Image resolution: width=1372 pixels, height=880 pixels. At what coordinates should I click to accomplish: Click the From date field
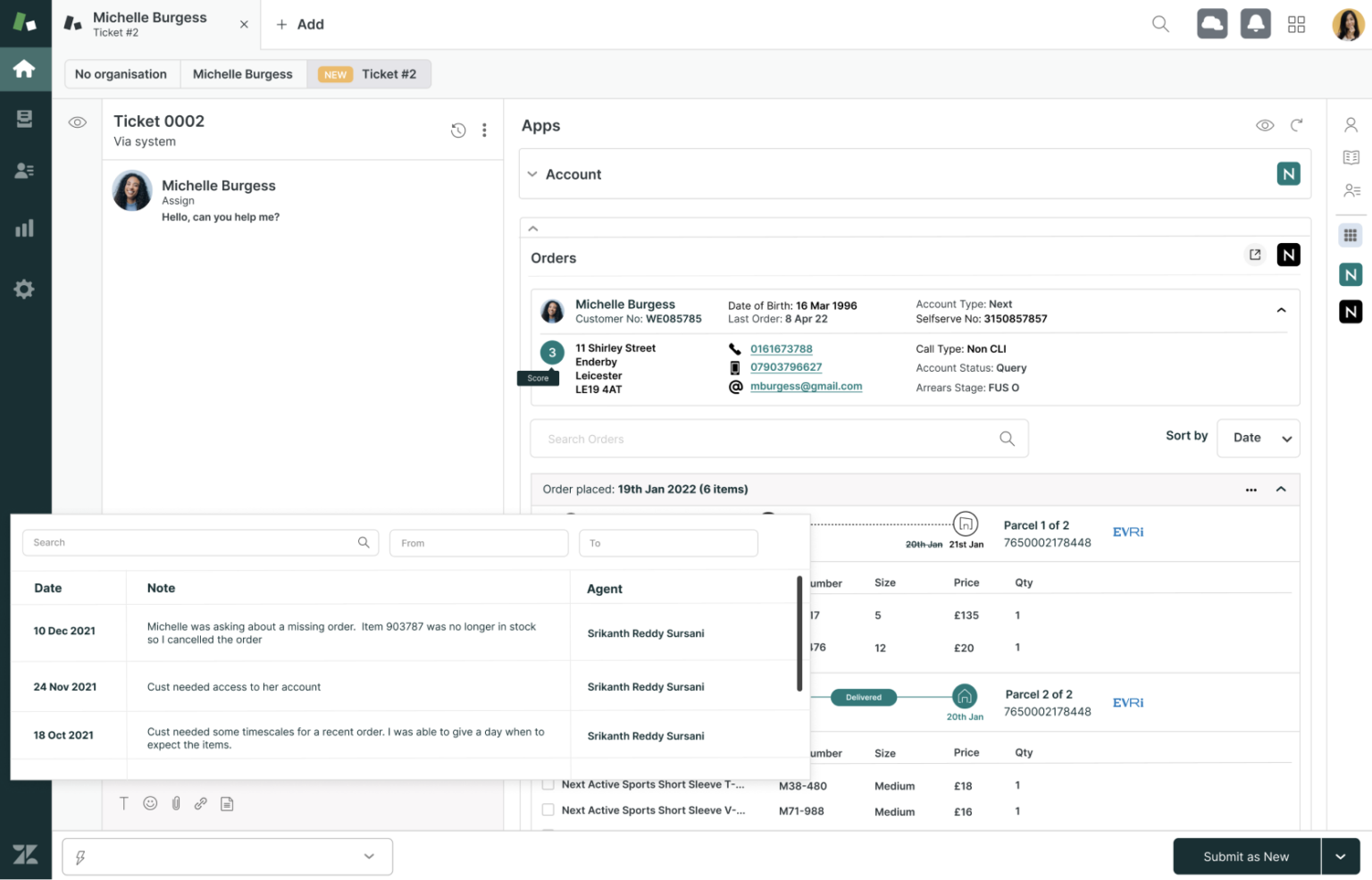coord(479,542)
